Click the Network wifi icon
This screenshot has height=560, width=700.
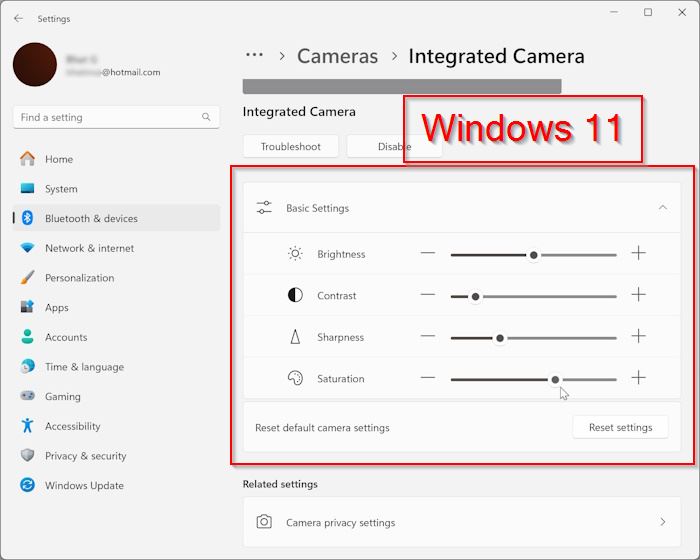tap(27, 247)
